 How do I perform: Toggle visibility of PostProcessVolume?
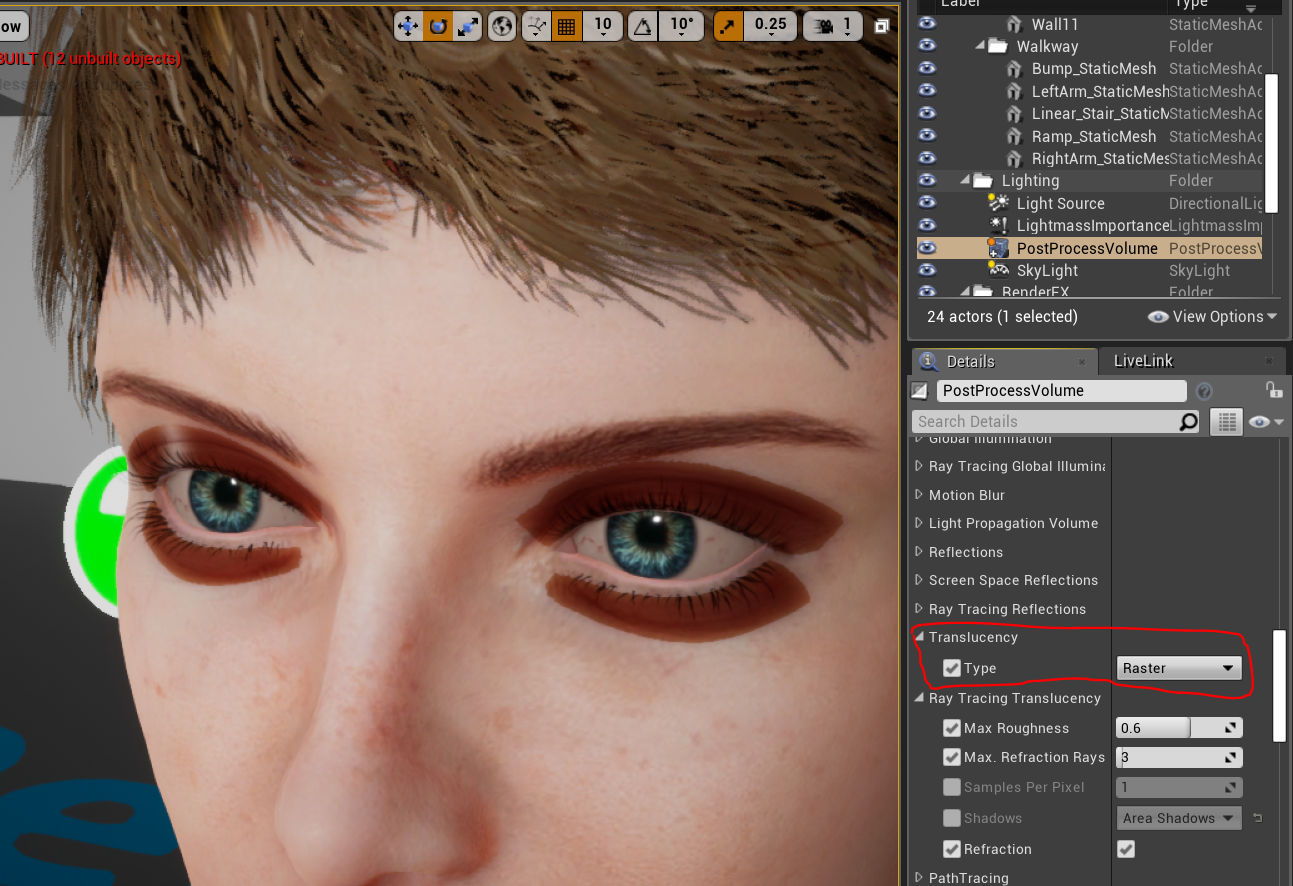[927, 248]
